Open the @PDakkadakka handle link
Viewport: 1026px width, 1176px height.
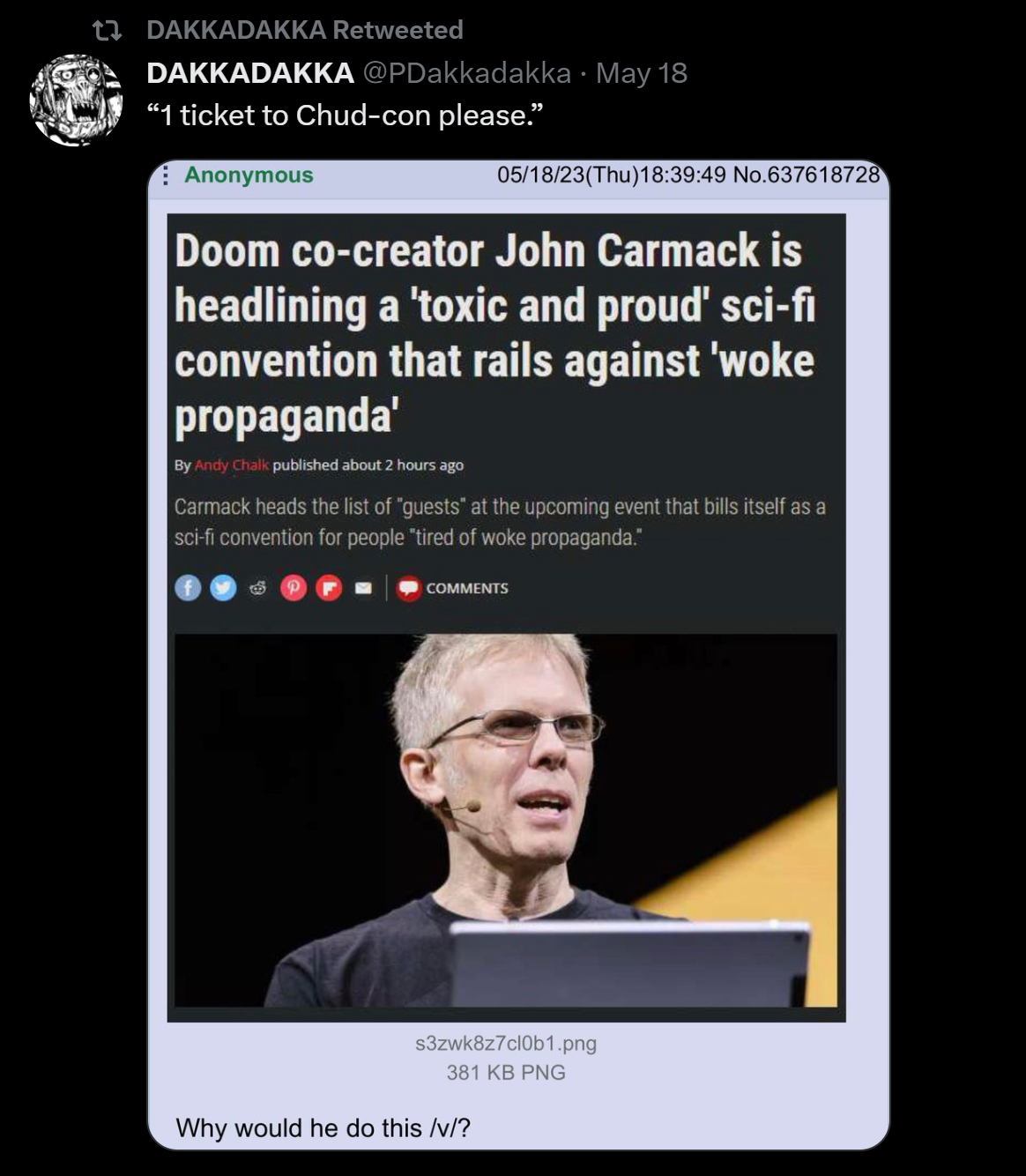point(467,73)
